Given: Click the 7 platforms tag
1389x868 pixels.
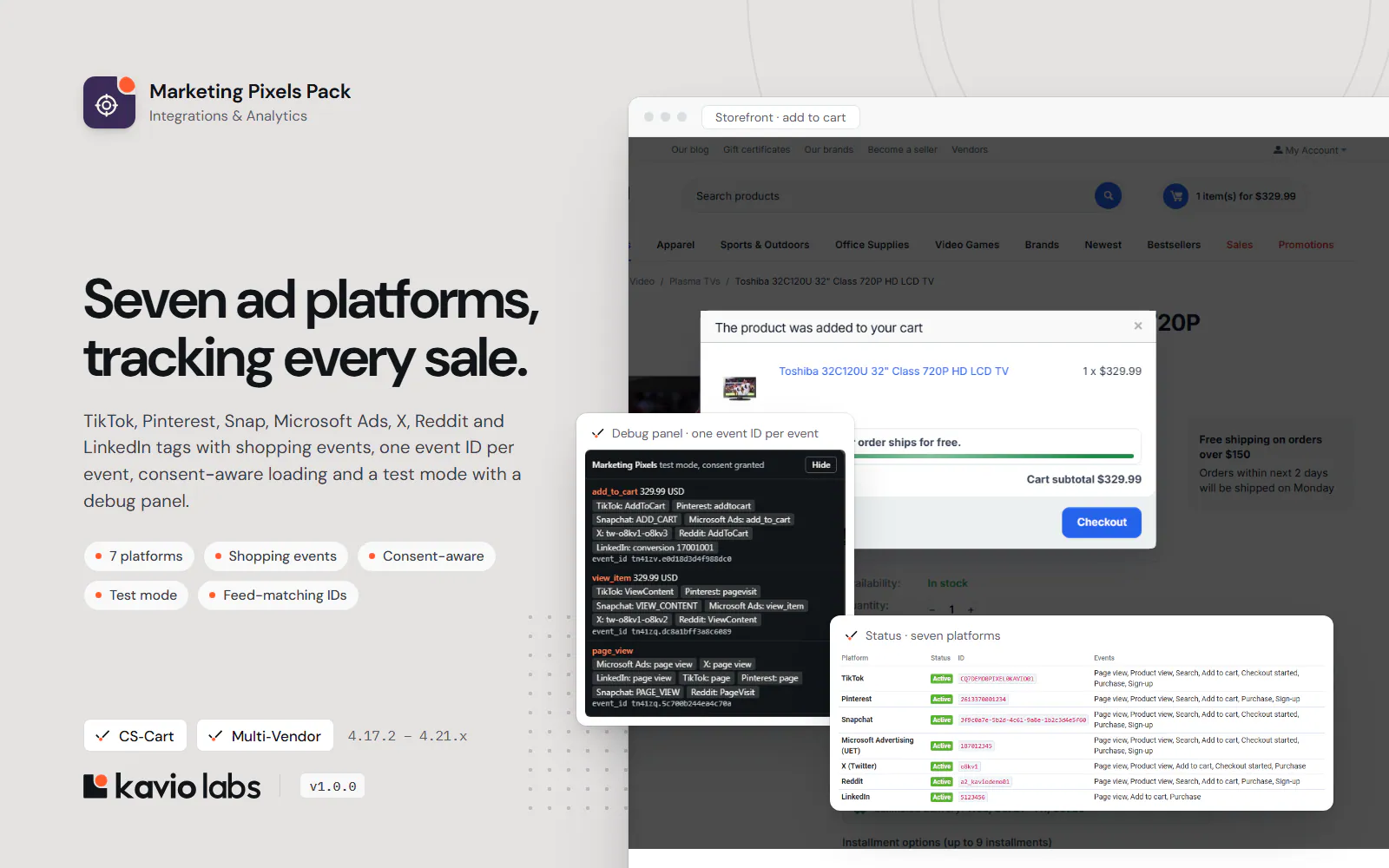Looking at the screenshot, I should click(x=139, y=556).
